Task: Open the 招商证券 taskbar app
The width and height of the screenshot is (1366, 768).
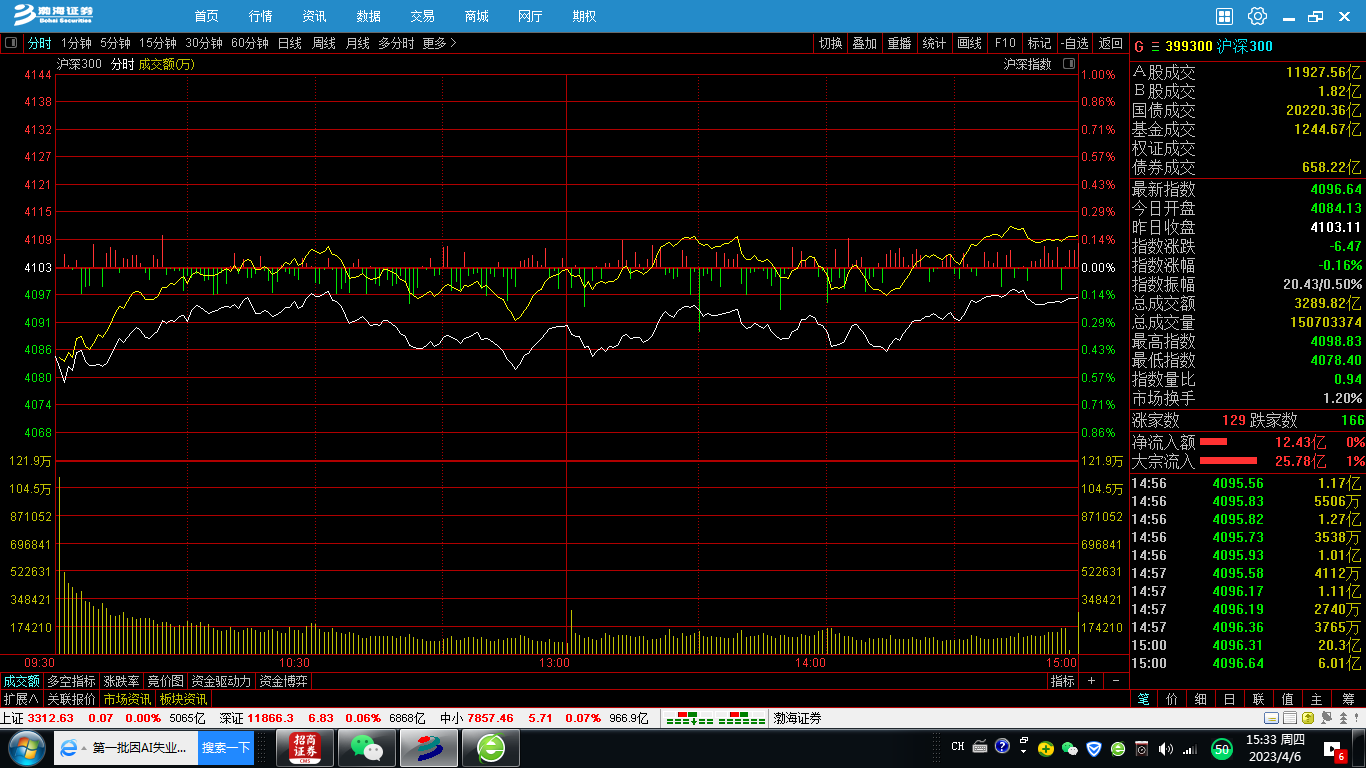Action: (x=304, y=748)
